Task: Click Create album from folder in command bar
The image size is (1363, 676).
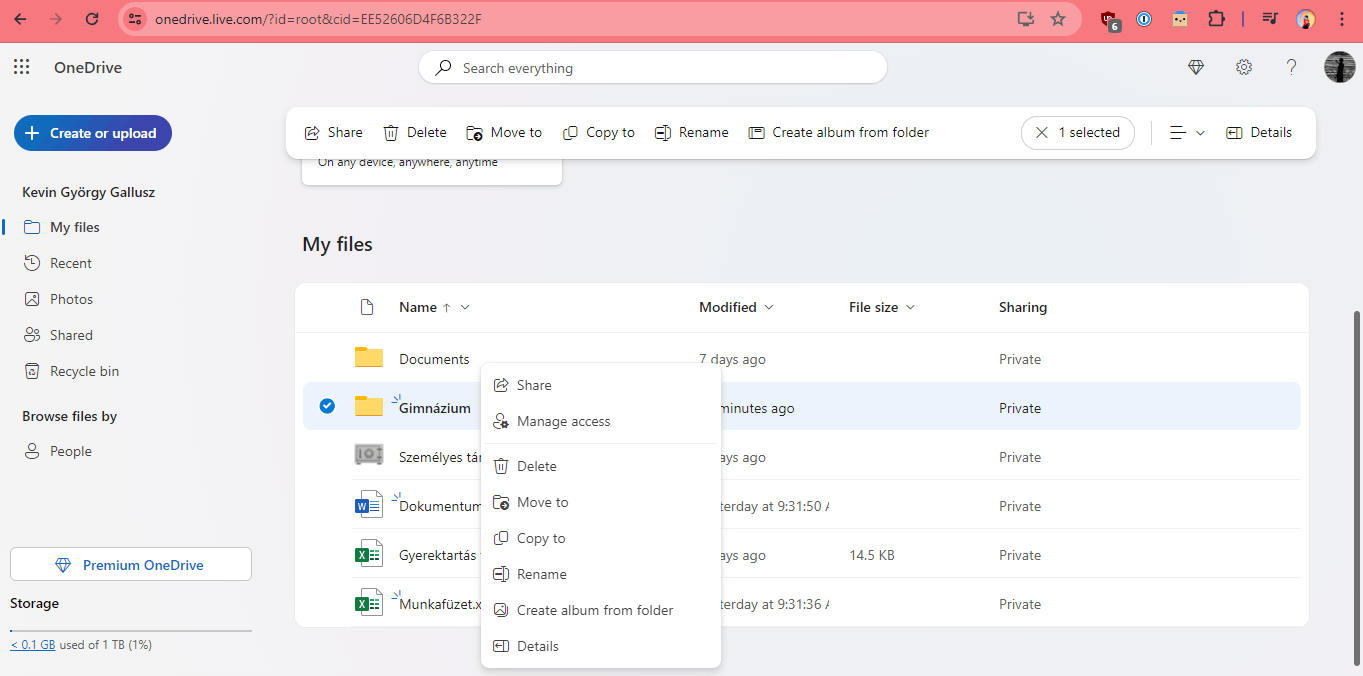Action: [839, 132]
